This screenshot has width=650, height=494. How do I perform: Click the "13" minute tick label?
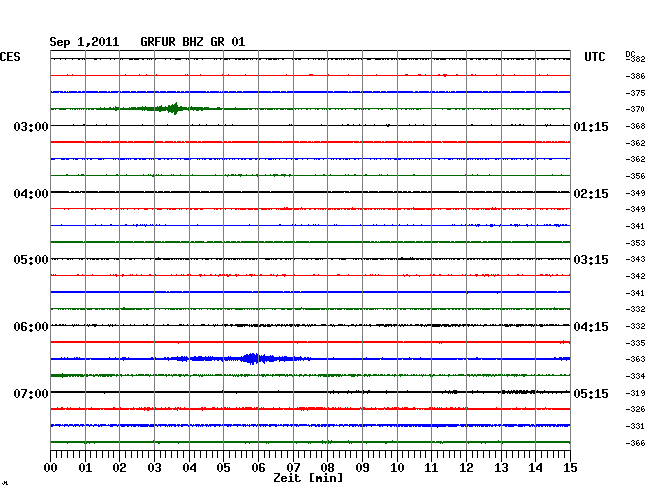click(x=501, y=468)
